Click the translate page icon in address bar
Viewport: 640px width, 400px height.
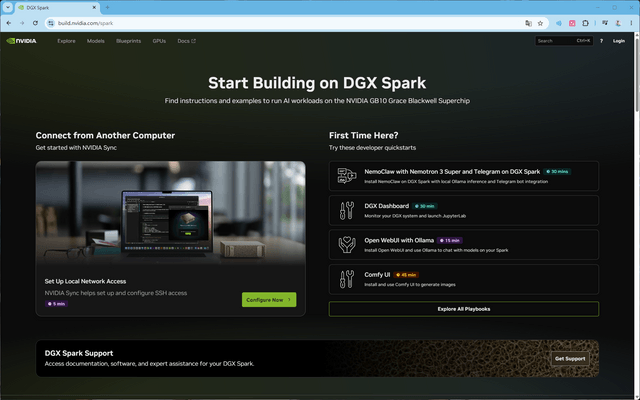(x=529, y=23)
